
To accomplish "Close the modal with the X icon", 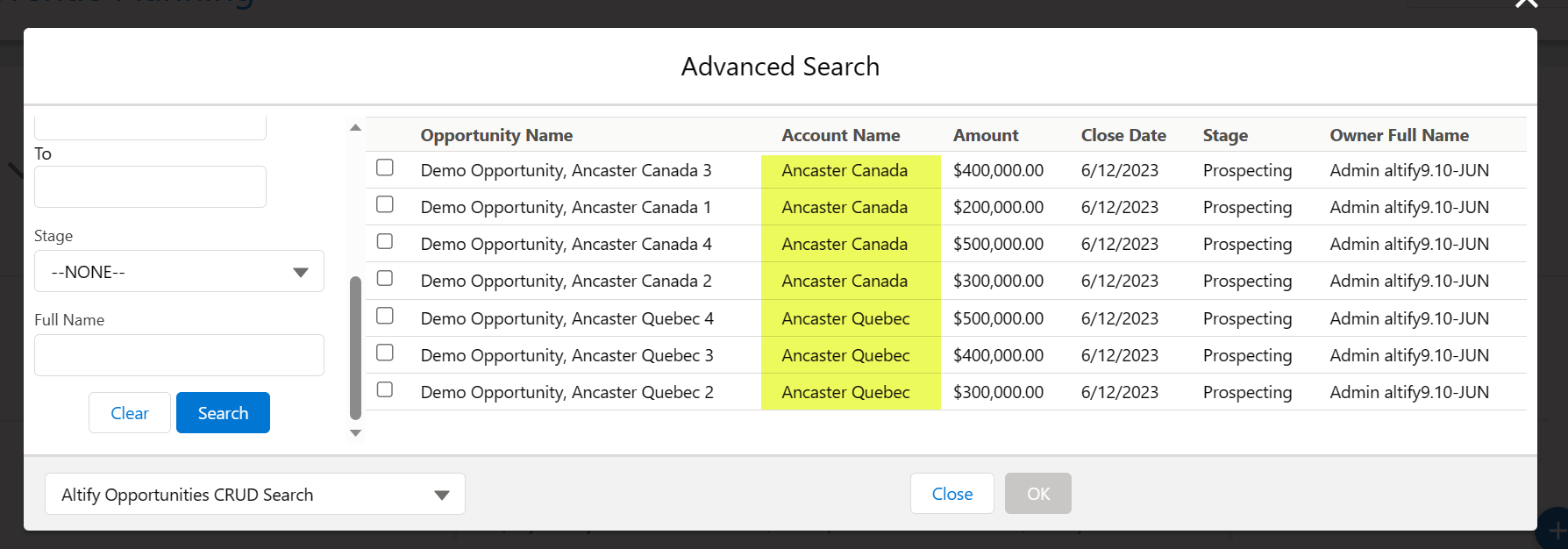I will click(x=1526, y=4).
